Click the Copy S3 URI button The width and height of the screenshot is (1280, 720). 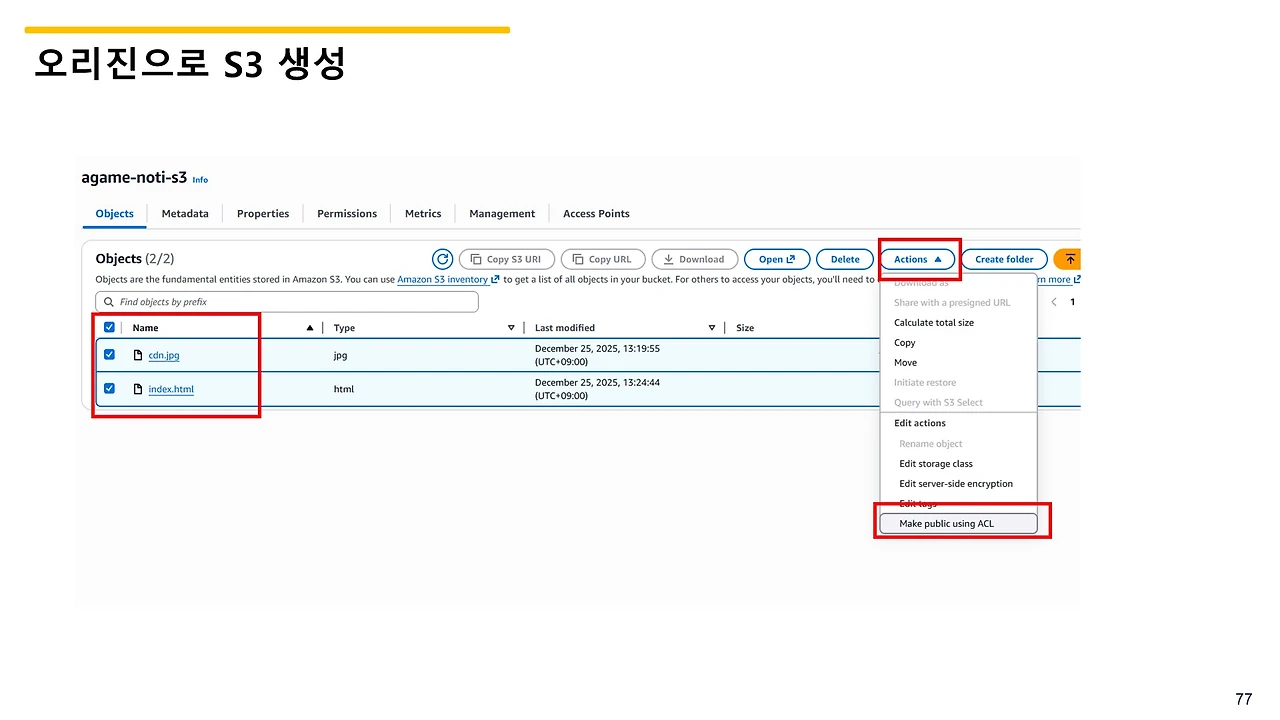505,259
